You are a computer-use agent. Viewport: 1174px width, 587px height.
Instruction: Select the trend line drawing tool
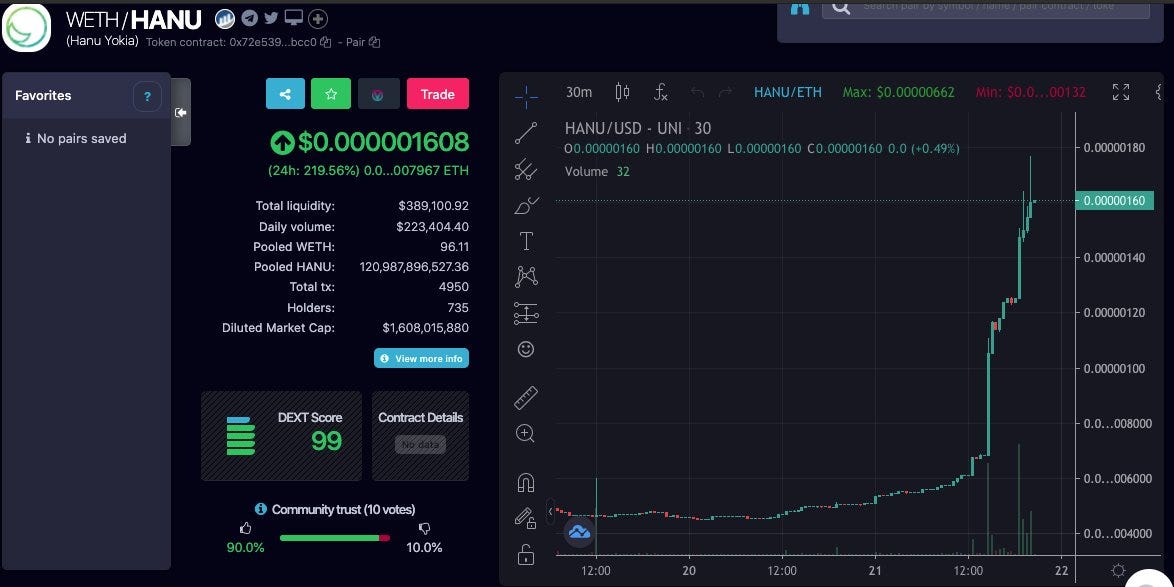pos(526,133)
